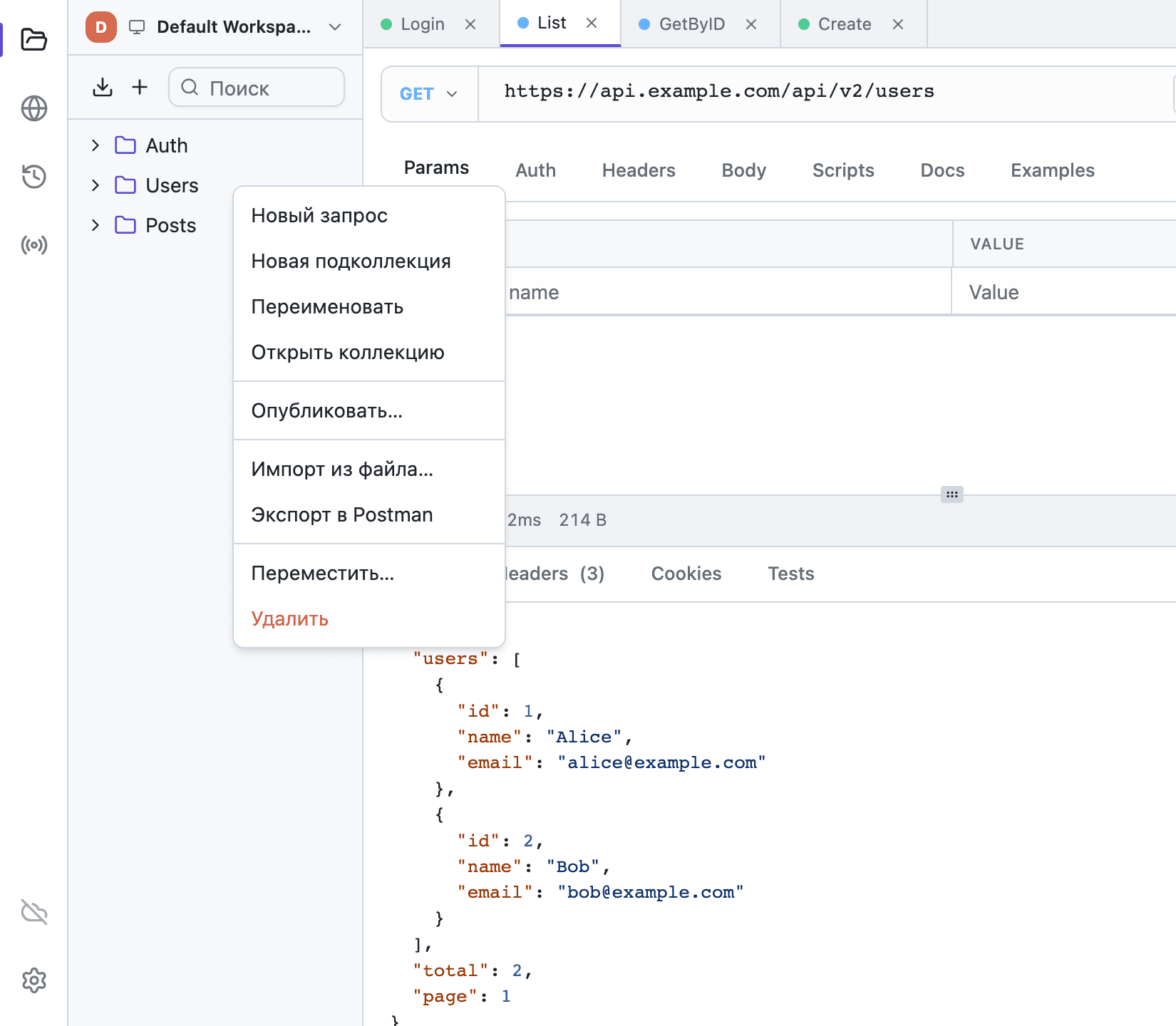
Task: Close the List tab
Action: point(592,23)
